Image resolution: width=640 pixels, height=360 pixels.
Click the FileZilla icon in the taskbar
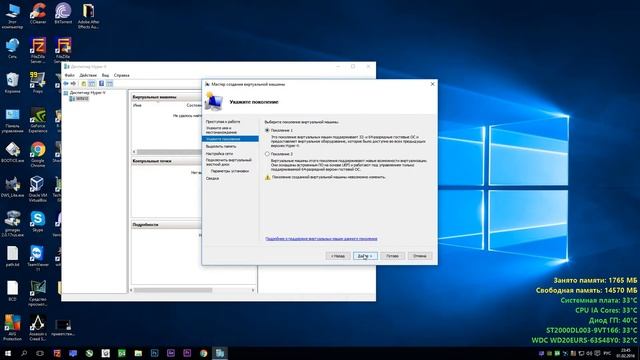(x=57, y=353)
